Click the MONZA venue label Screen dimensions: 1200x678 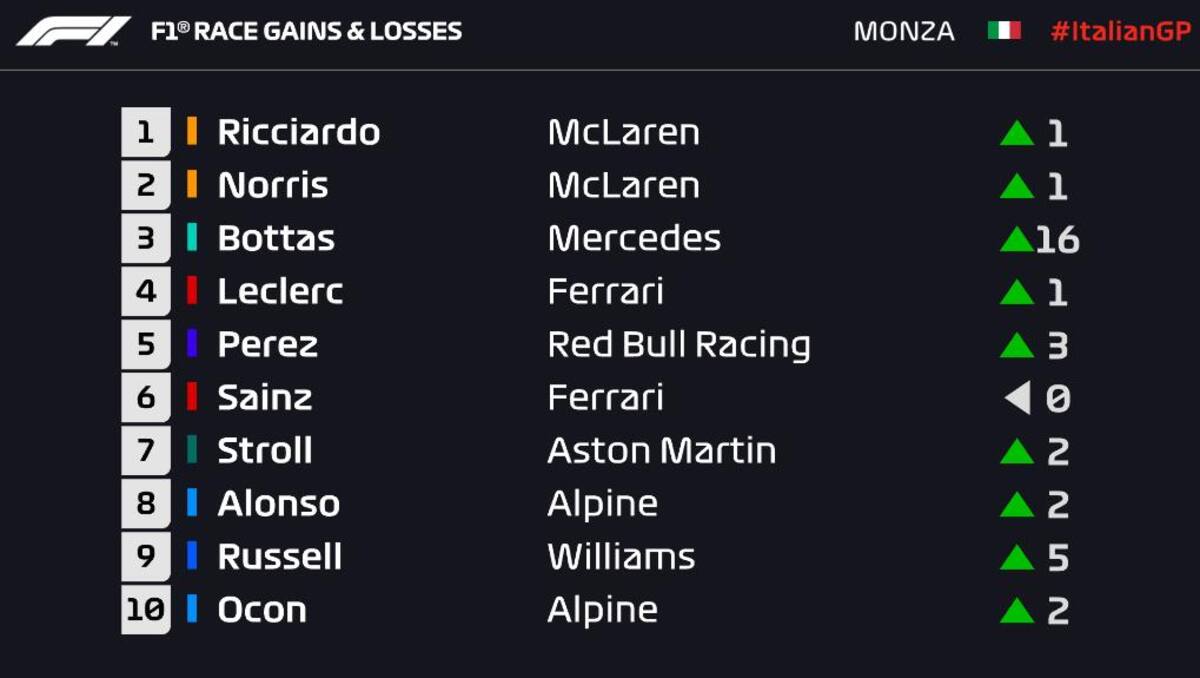(x=904, y=32)
